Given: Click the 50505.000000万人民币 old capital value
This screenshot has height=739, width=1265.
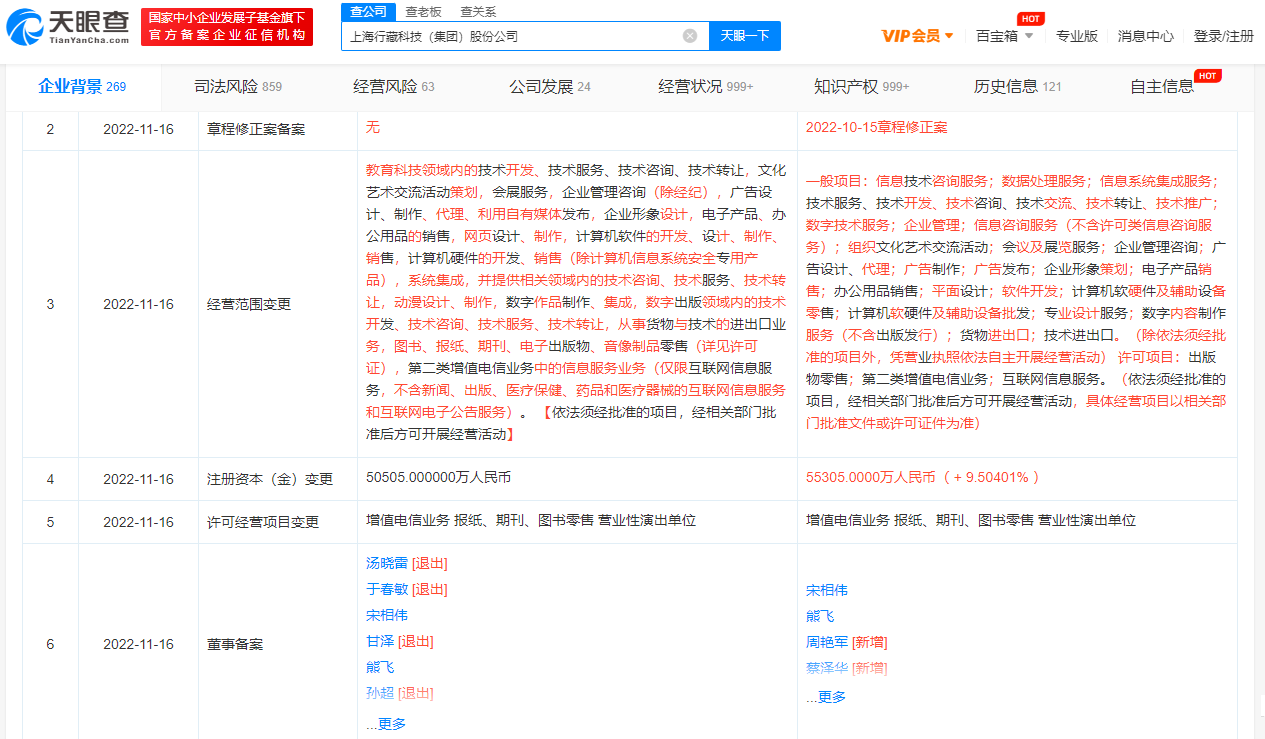Looking at the screenshot, I should [438, 477].
